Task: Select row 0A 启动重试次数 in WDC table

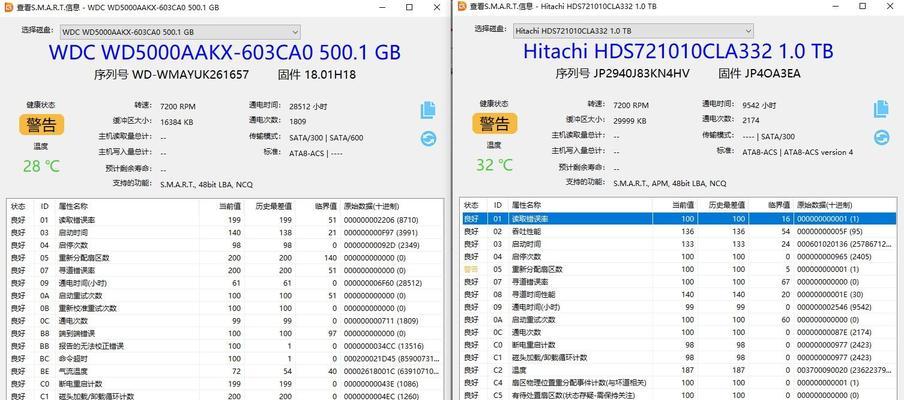Action: [x=225, y=296]
